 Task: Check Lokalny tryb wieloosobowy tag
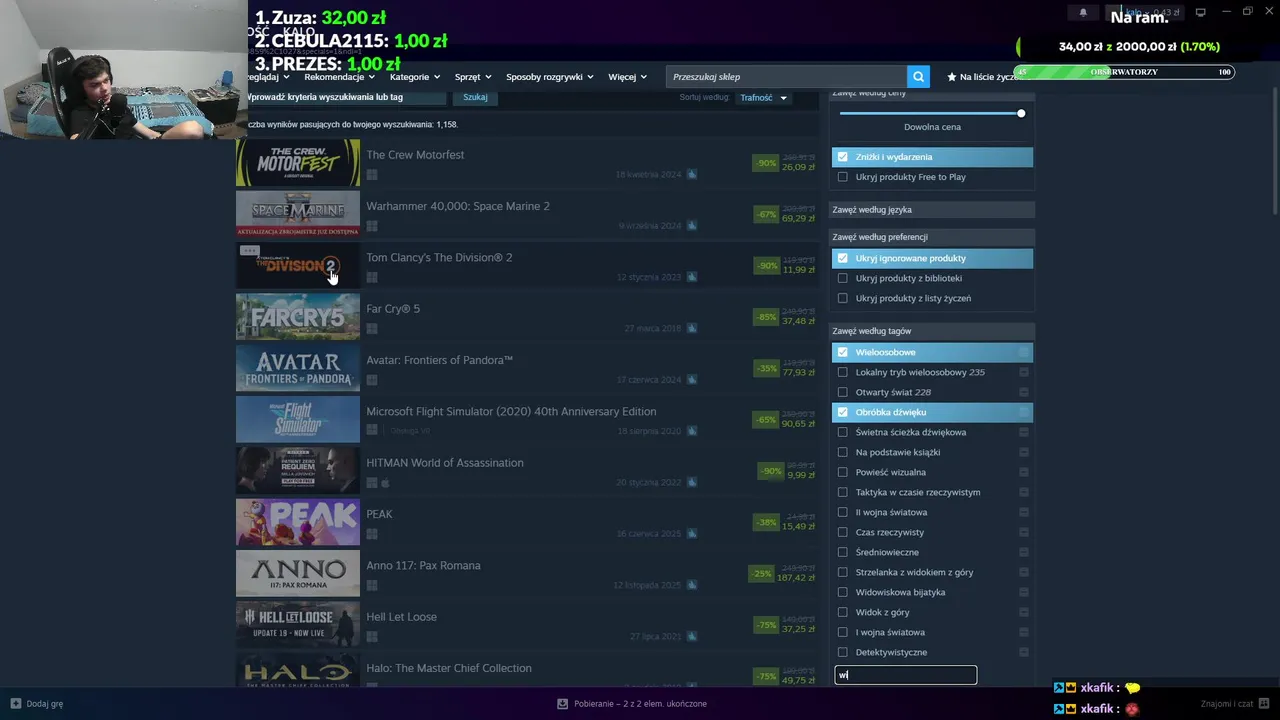(842, 372)
